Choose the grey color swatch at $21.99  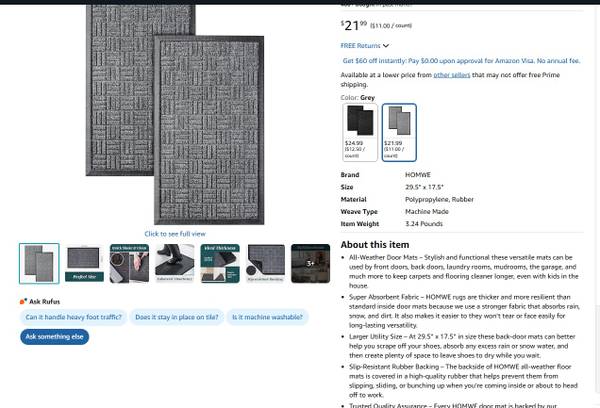coord(399,132)
